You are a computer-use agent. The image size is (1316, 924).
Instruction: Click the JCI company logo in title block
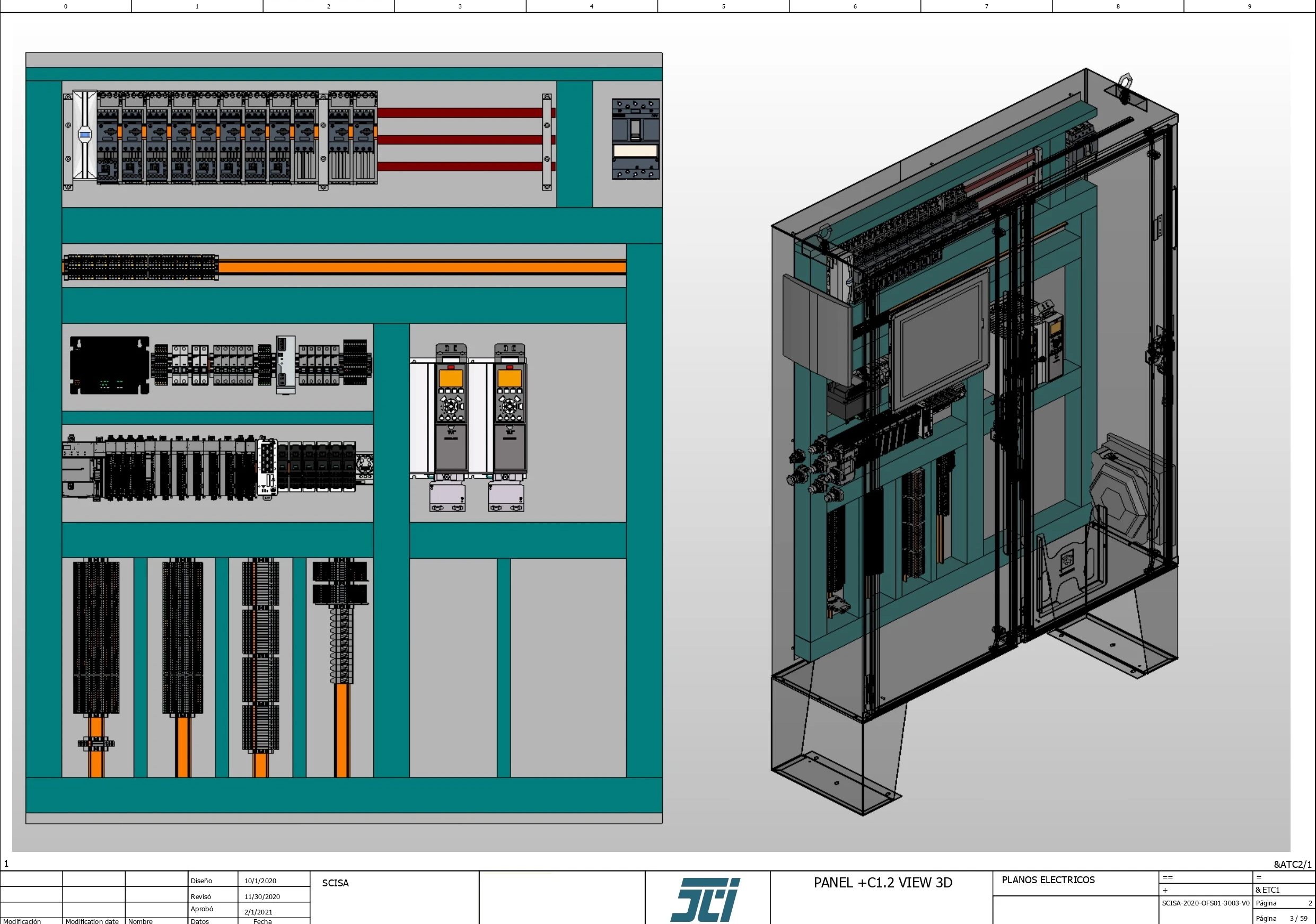click(705, 899)
